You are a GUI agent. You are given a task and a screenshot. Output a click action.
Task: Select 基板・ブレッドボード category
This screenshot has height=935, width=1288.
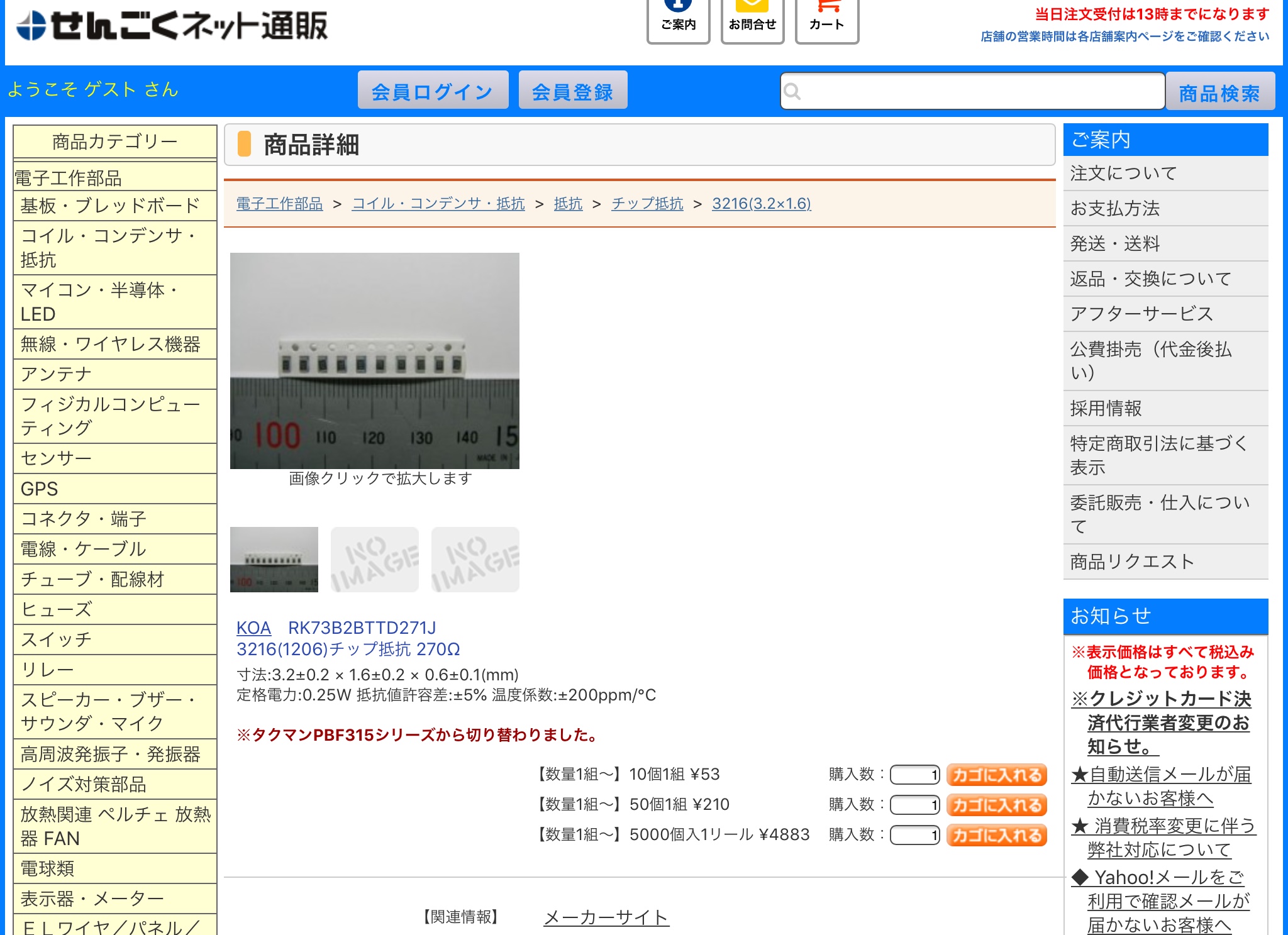tap(115, 206)
